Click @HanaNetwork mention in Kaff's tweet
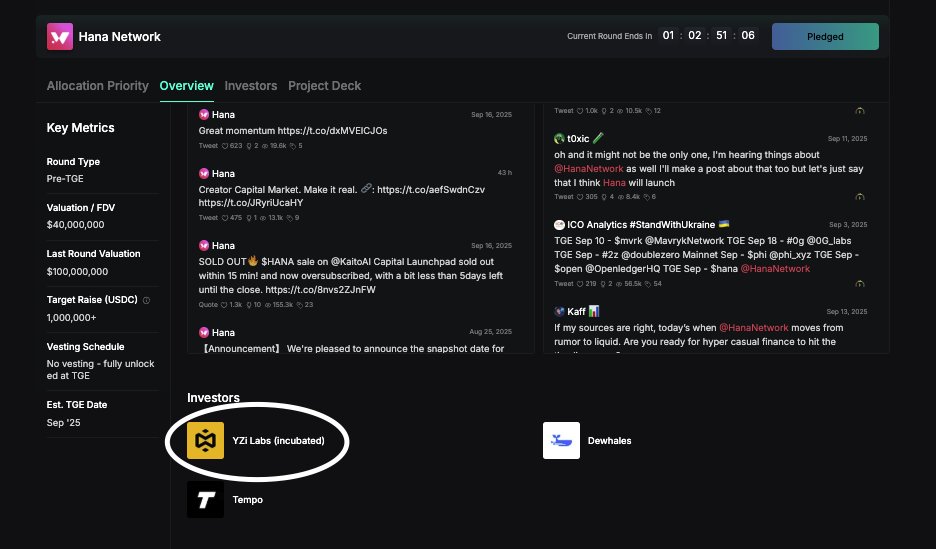 753,328
